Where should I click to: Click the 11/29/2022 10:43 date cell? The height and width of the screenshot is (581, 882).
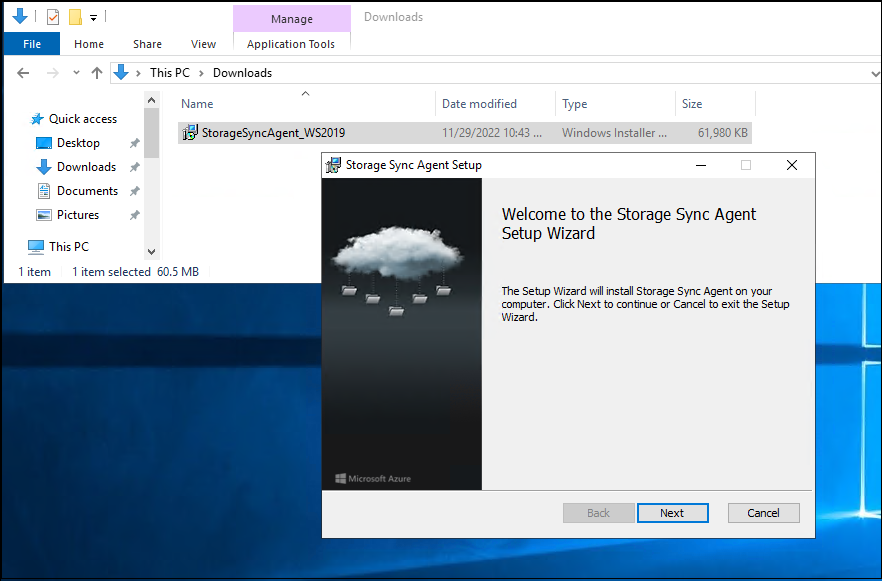tap(492, 133)
